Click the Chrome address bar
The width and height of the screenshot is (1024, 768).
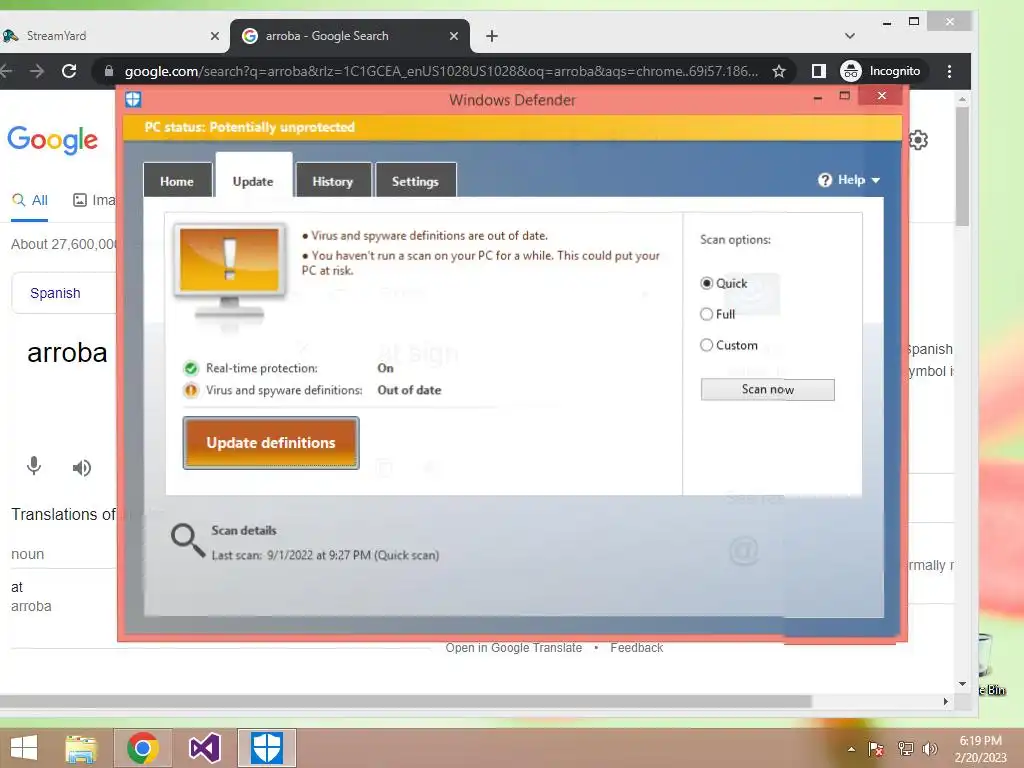click(441, 71)
